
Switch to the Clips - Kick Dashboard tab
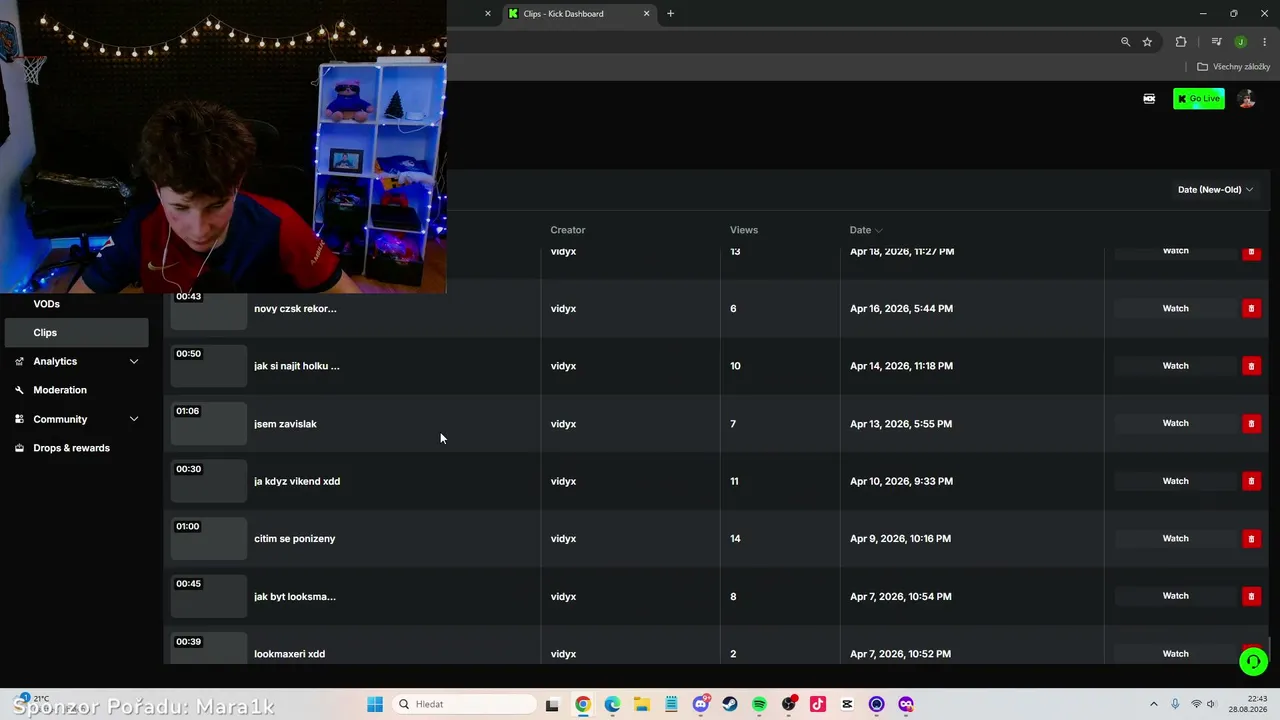(x=578, y=14)
